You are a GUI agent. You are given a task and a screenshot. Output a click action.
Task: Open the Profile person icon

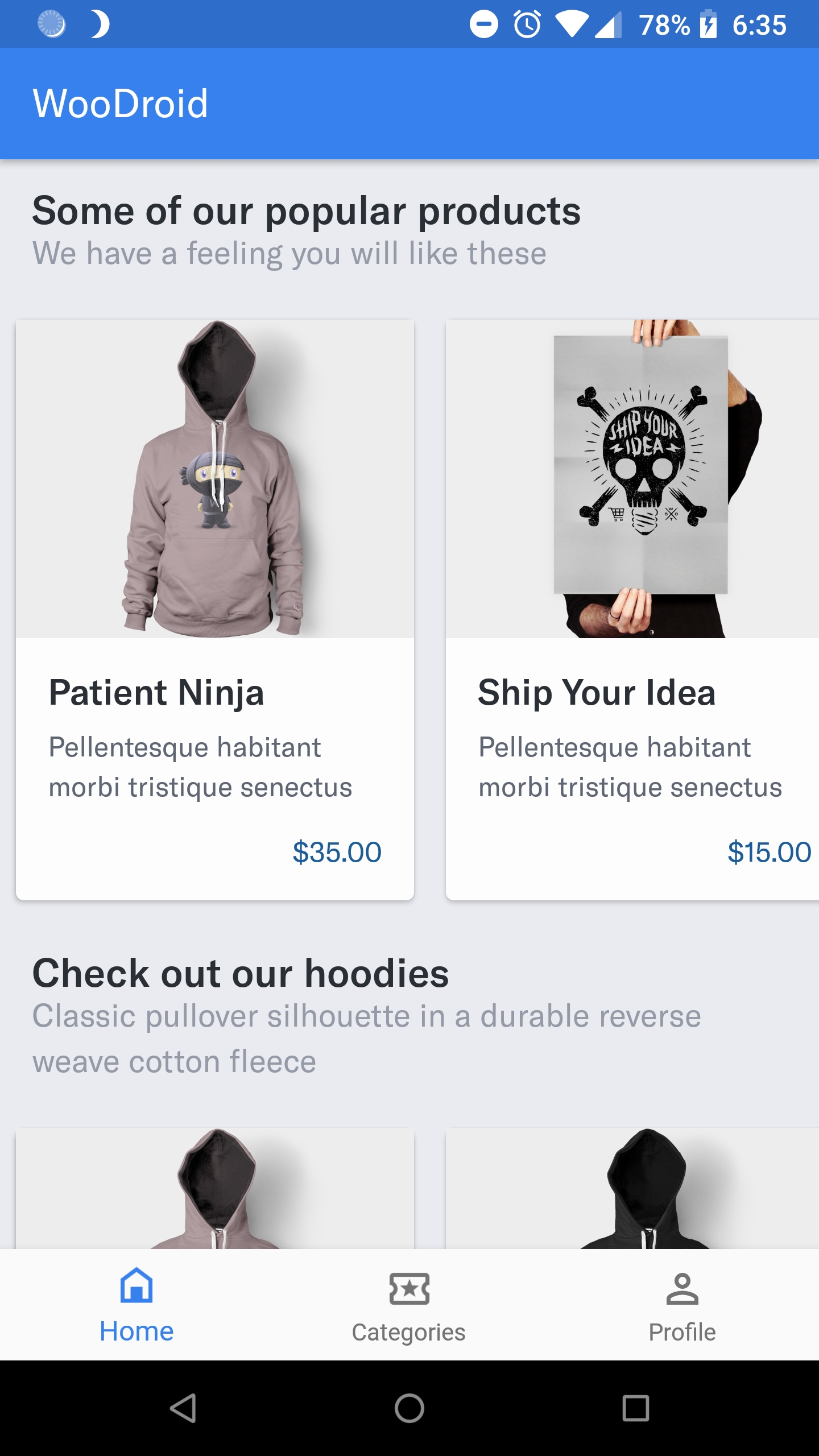pyautogui.click(x=682, y=1288)
